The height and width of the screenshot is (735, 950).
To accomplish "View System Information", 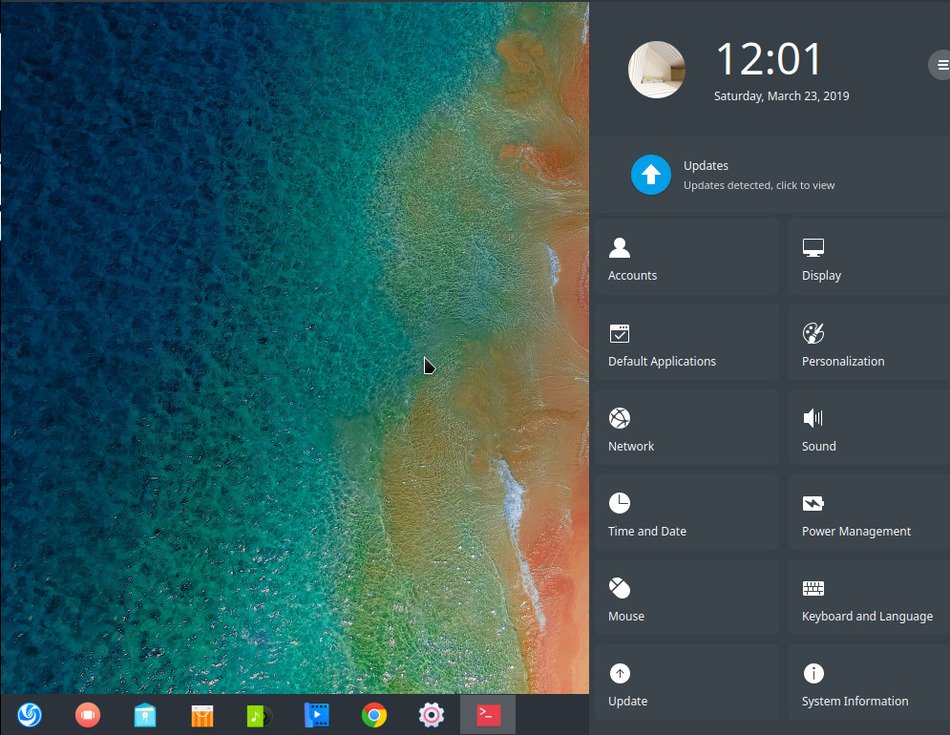I will click(x=860, y=682).
